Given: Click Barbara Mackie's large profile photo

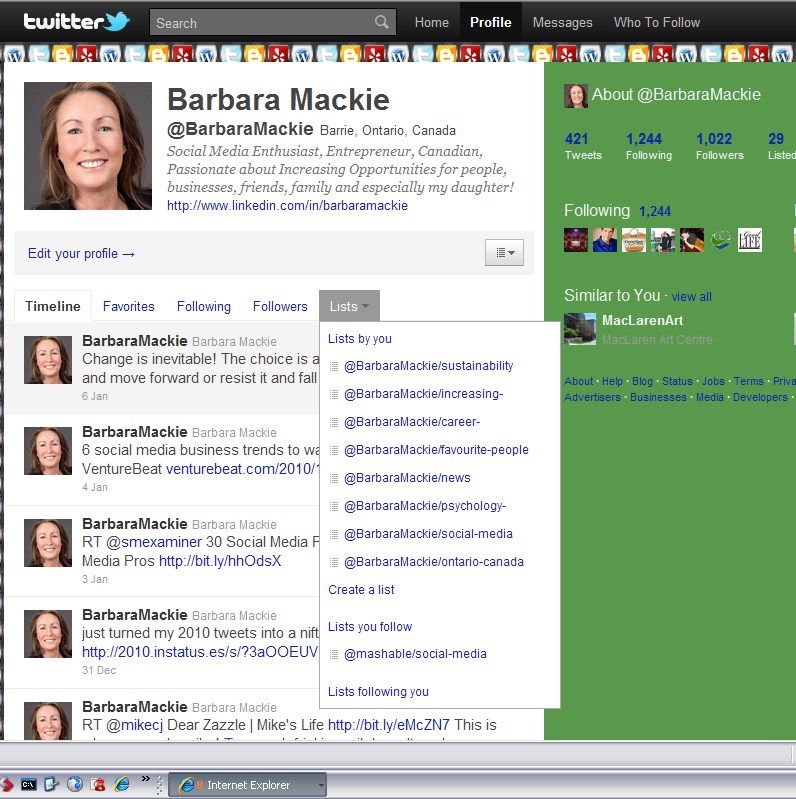Looking at the screenshot, I should click(88, 146).
